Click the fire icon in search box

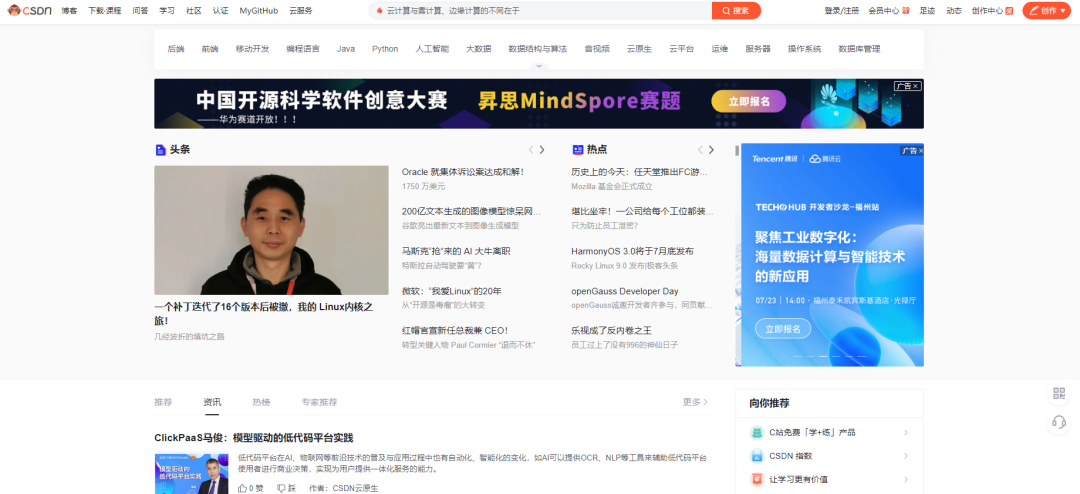(379, 10)
